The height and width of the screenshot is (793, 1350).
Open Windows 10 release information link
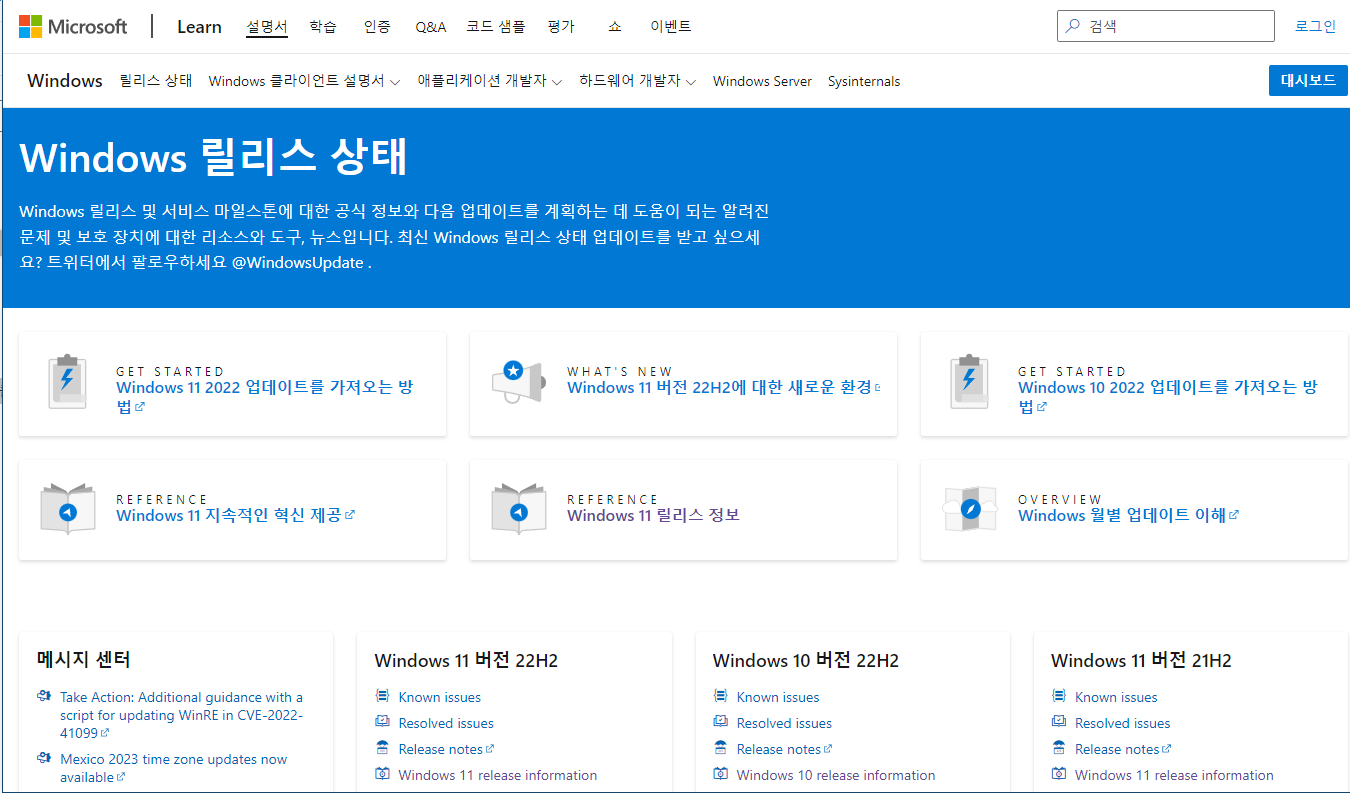coord(836,775)
